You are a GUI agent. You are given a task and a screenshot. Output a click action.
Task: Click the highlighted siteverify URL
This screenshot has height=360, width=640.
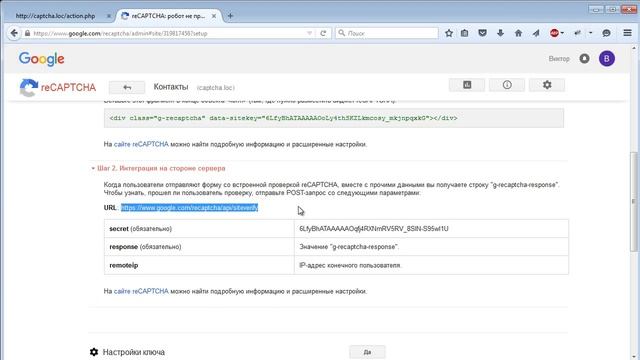click(189, 208)
